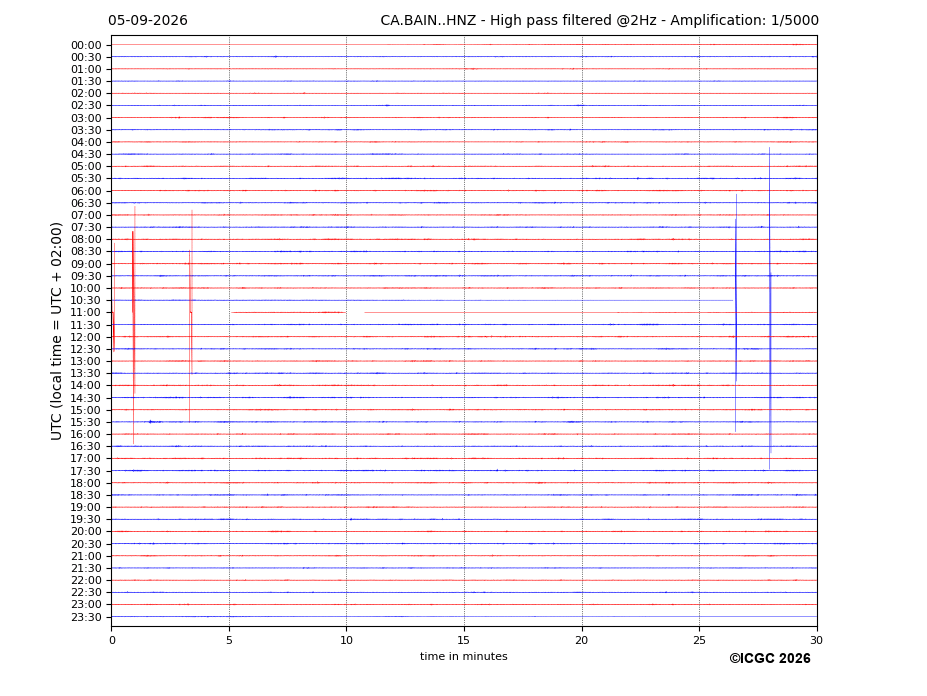Click the tall blue spike near minute 28
This screenshot has height=696, width=927.
[770, 307]
